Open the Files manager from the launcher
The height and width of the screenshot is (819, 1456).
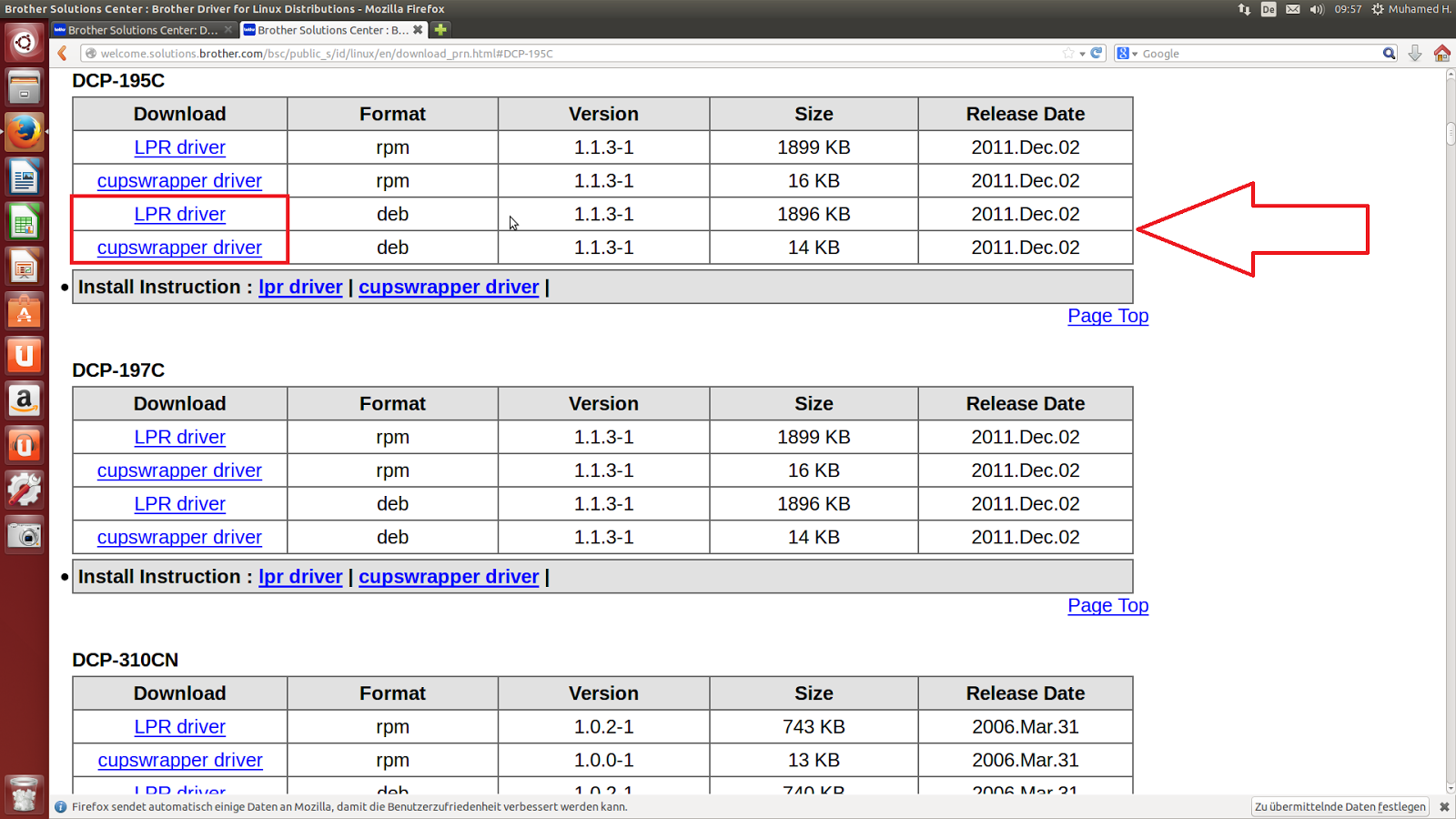tap(25, 87)
